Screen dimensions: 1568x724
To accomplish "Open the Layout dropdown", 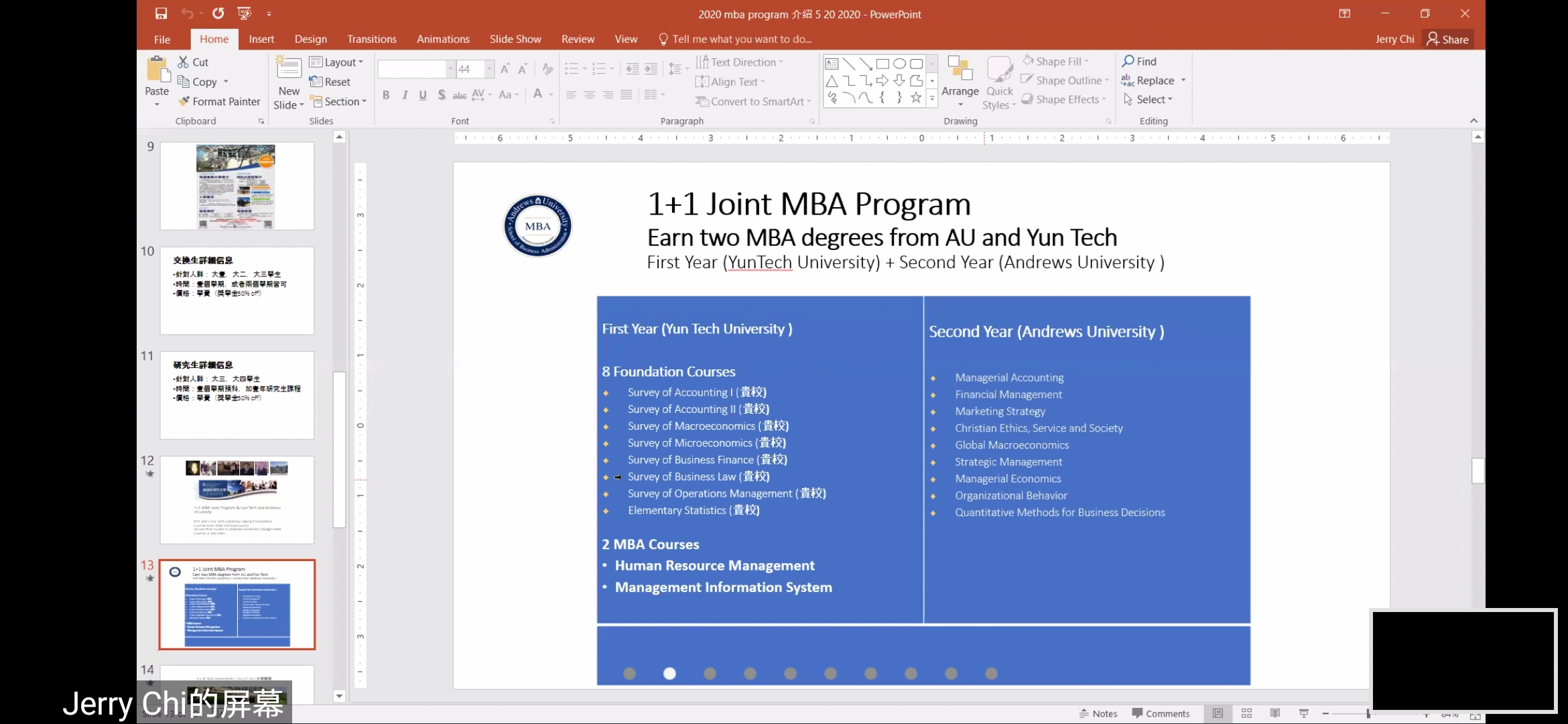I will click(x=336, y=62).
